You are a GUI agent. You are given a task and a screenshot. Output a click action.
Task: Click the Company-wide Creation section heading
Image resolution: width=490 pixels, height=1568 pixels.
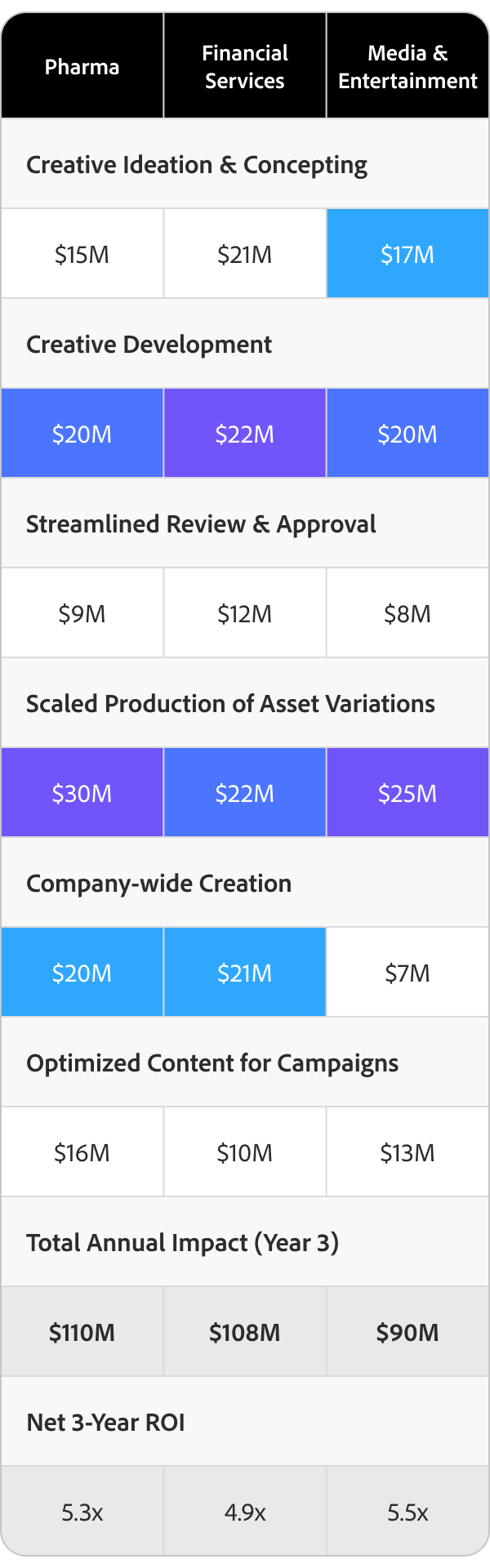pyautogui.click(x=158, y=884)
